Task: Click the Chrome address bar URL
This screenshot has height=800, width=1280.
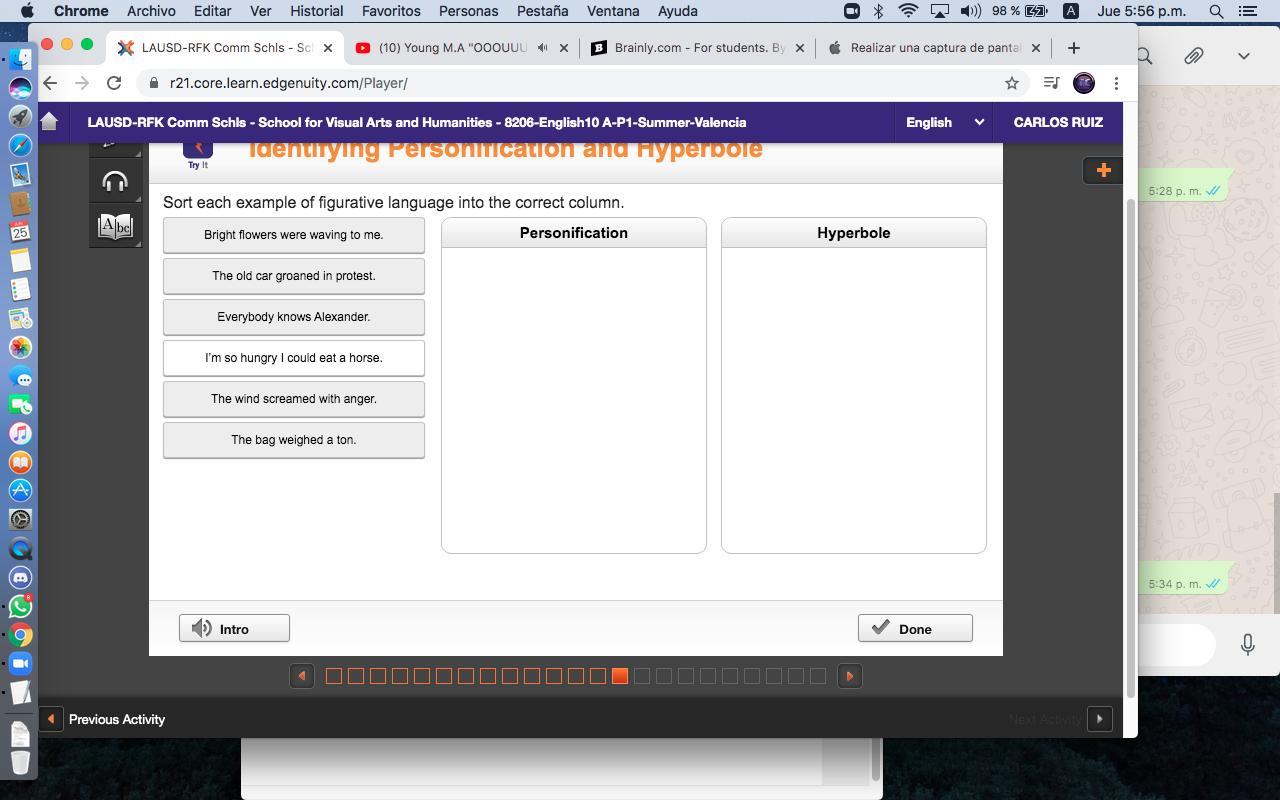Action: (288, 83)
